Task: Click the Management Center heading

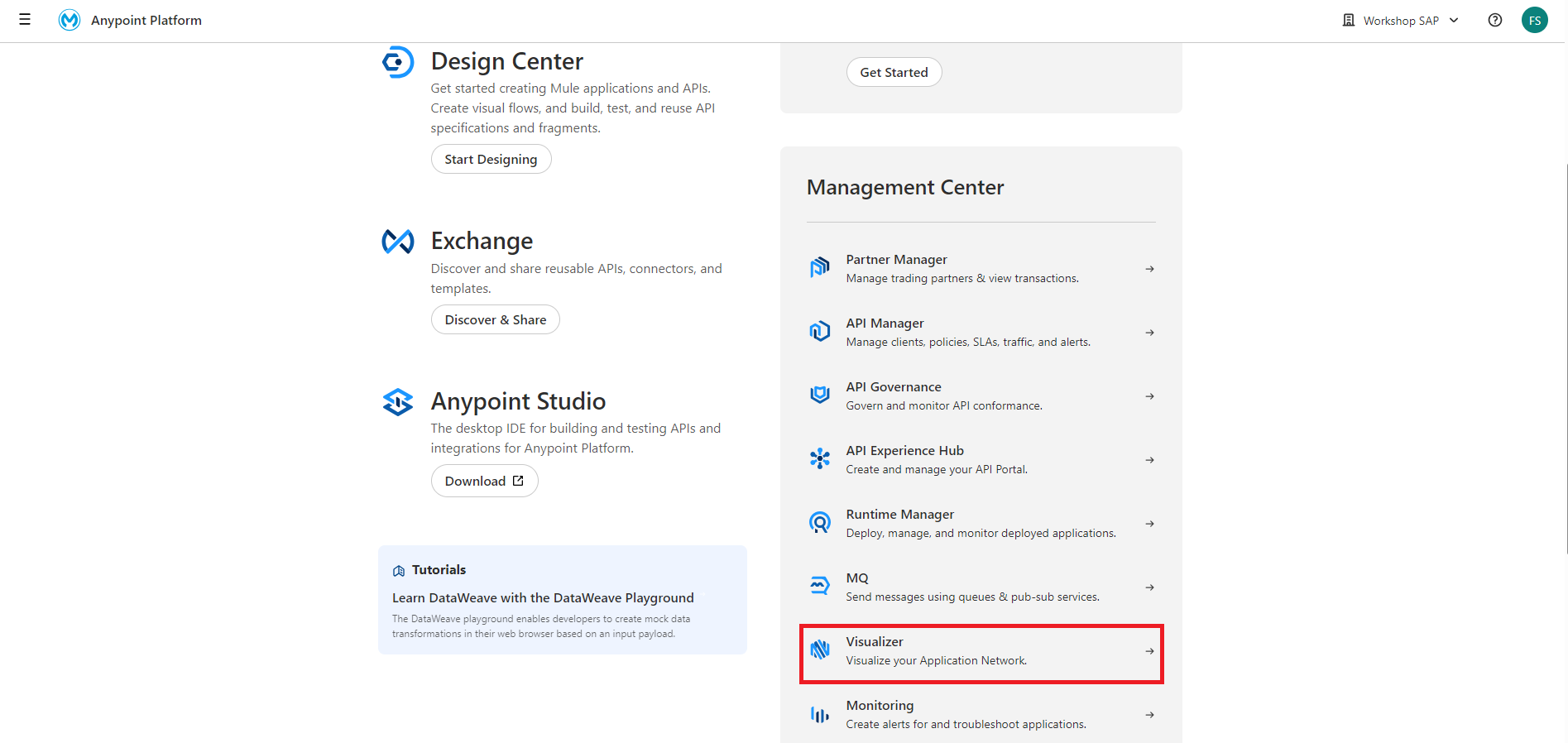Action: [x=905, y=188]
